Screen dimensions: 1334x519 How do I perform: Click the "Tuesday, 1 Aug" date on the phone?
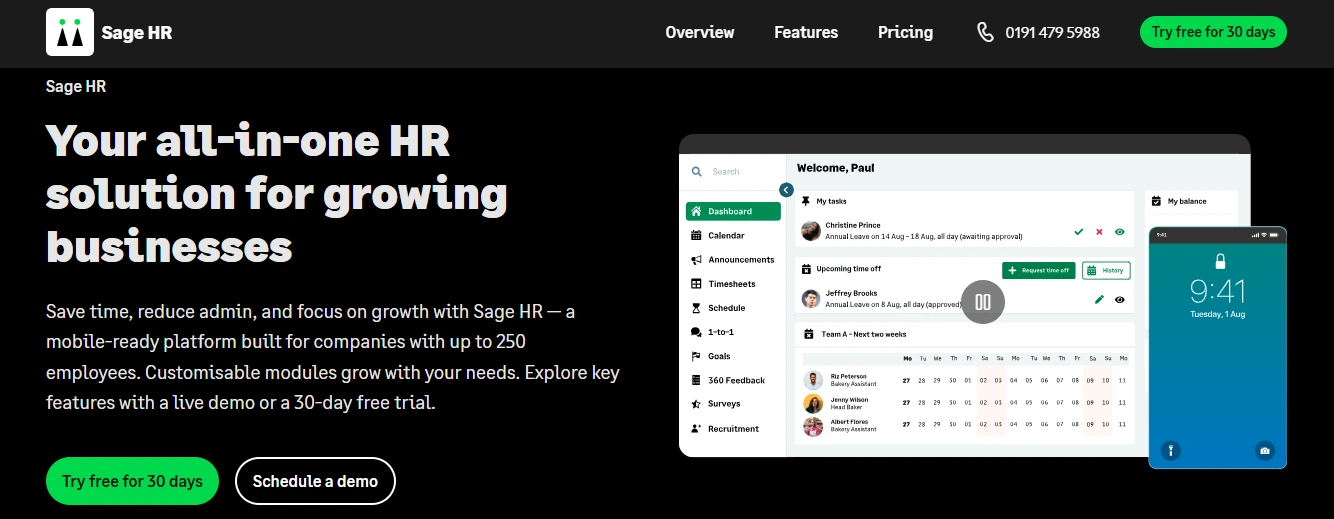point(1218,315)
